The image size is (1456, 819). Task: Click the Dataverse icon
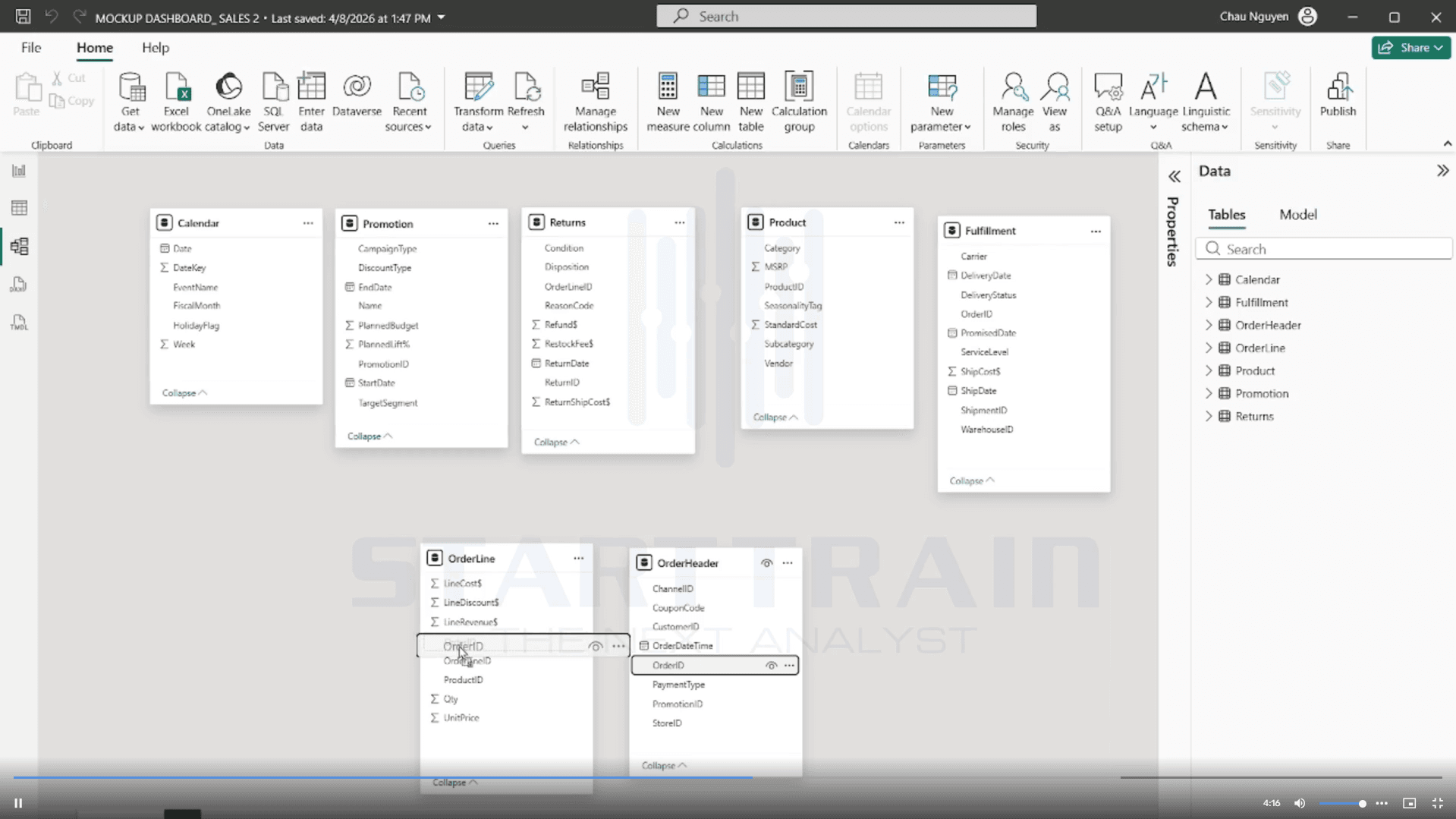coord(357,95)
